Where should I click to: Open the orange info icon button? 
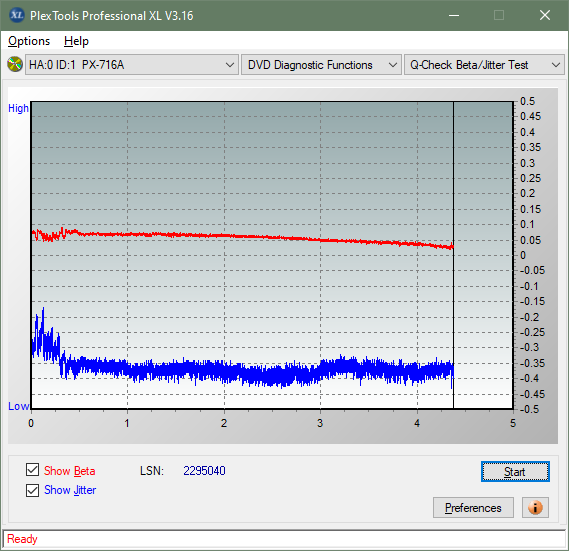coord(535,507)
